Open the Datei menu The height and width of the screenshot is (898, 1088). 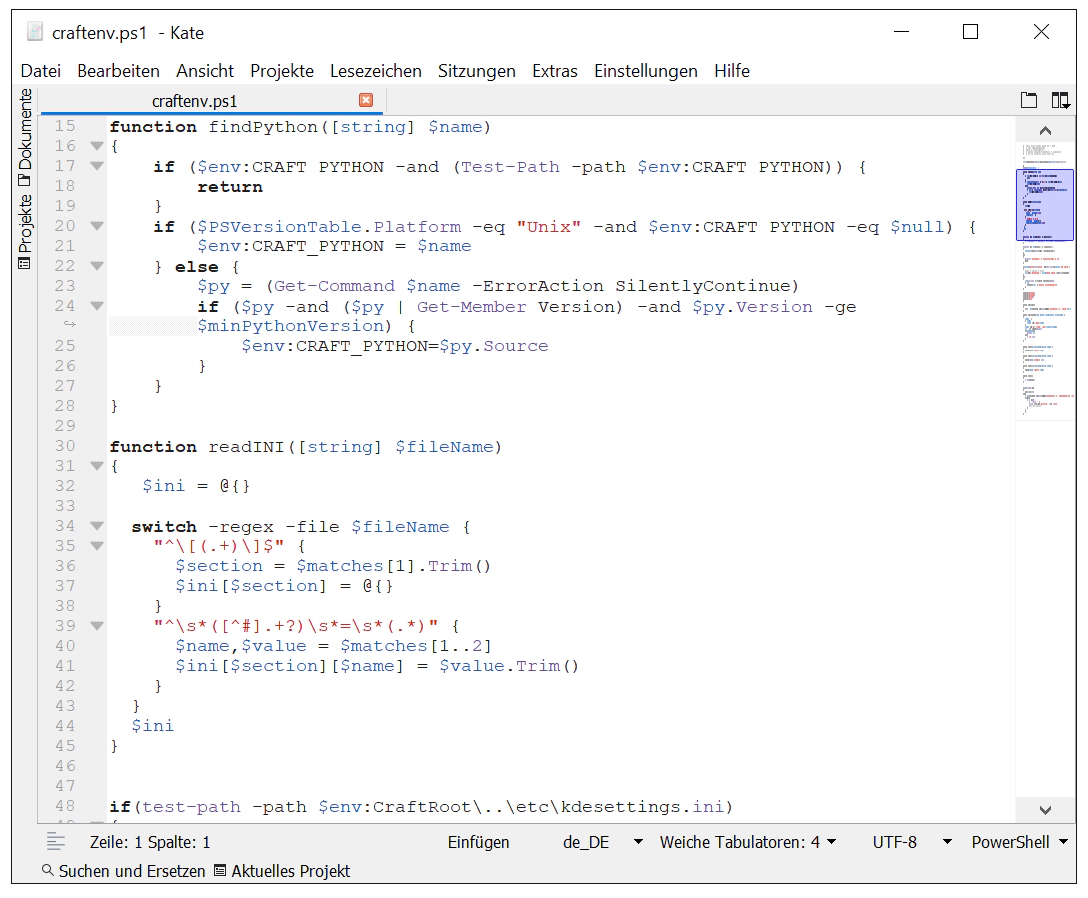40,71
